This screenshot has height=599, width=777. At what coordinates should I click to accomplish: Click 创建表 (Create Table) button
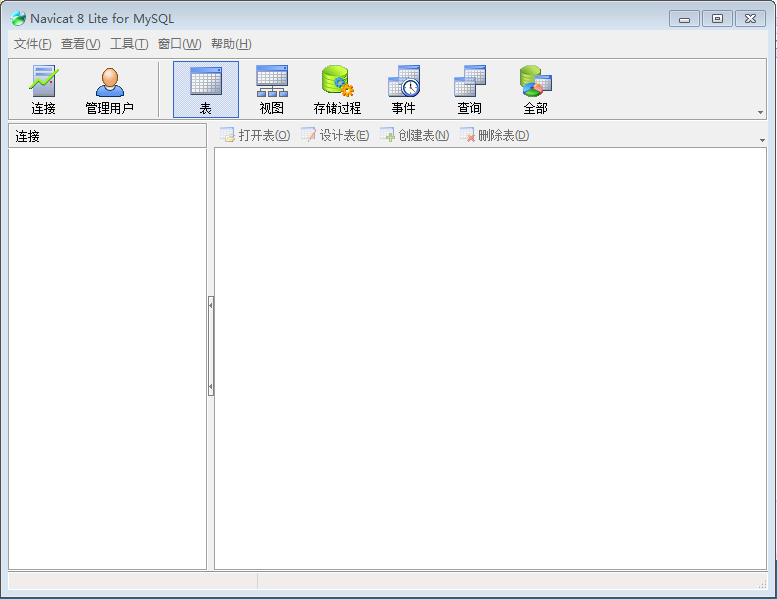[414, 135]
